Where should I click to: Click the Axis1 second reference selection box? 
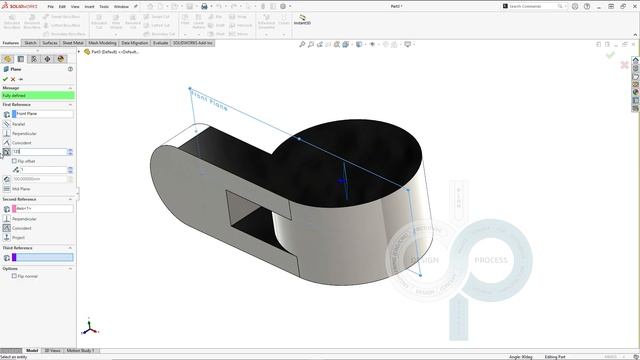[42, 209]
